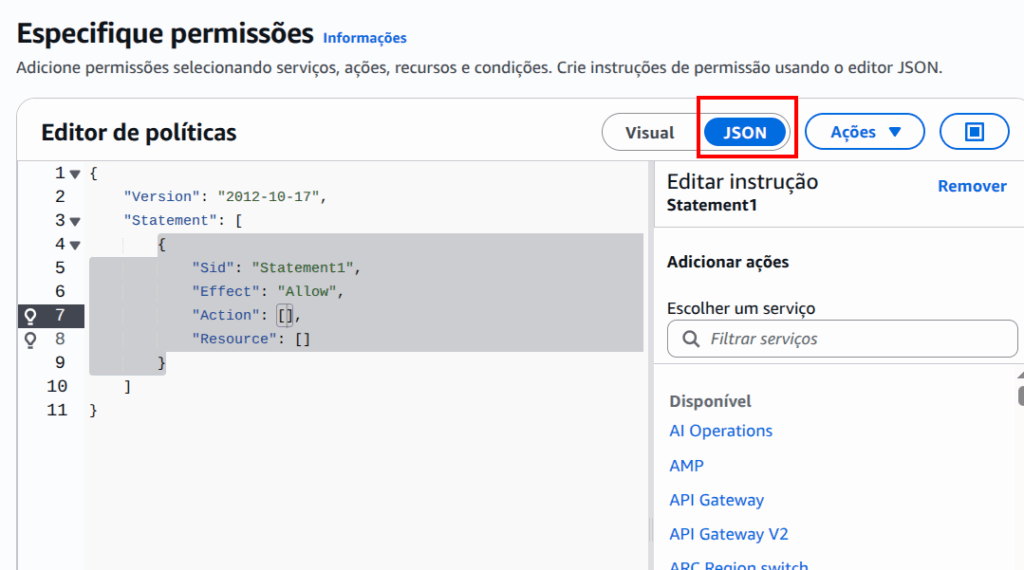Collapse the Statement fold arrow on line 3

point(75,222)
